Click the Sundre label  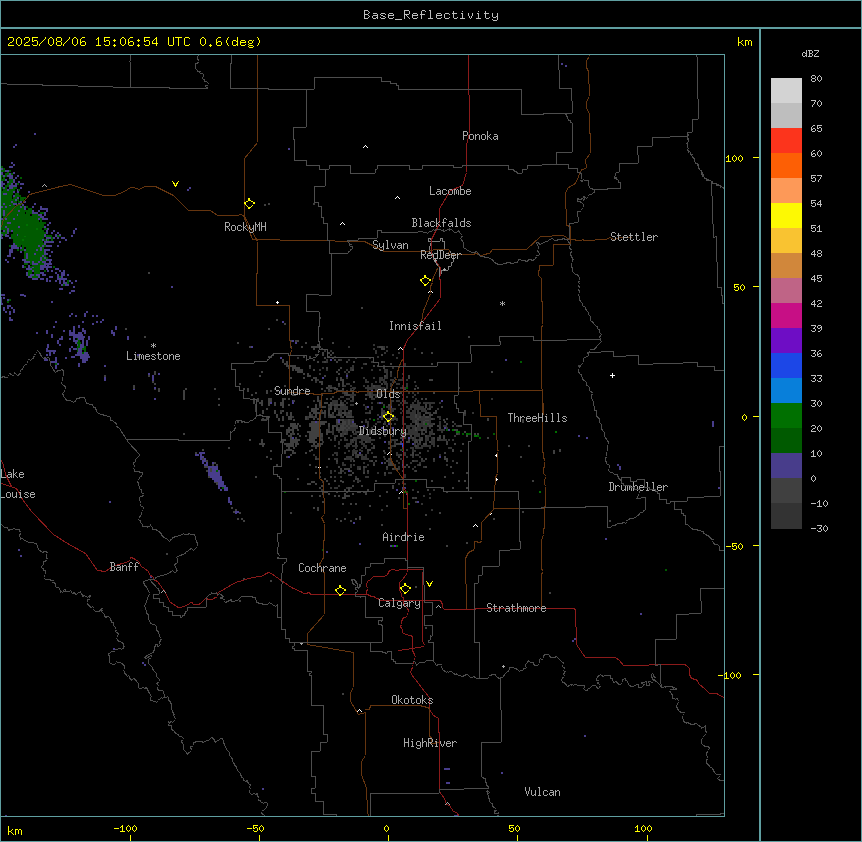click(x=292, y=391)
